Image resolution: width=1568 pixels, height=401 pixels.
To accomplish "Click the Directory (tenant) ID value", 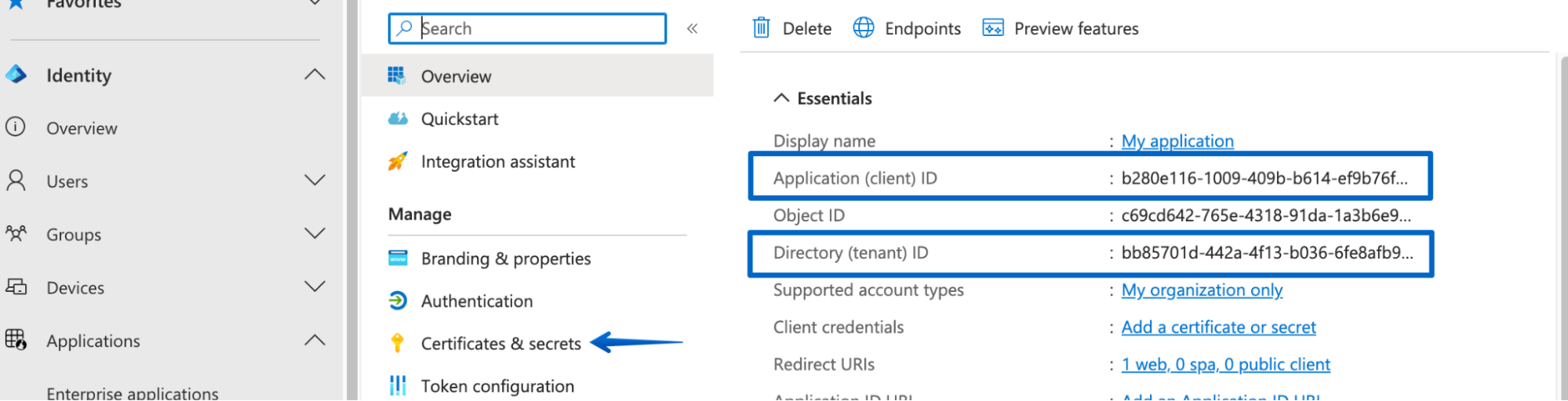I will pos(1267,253).
